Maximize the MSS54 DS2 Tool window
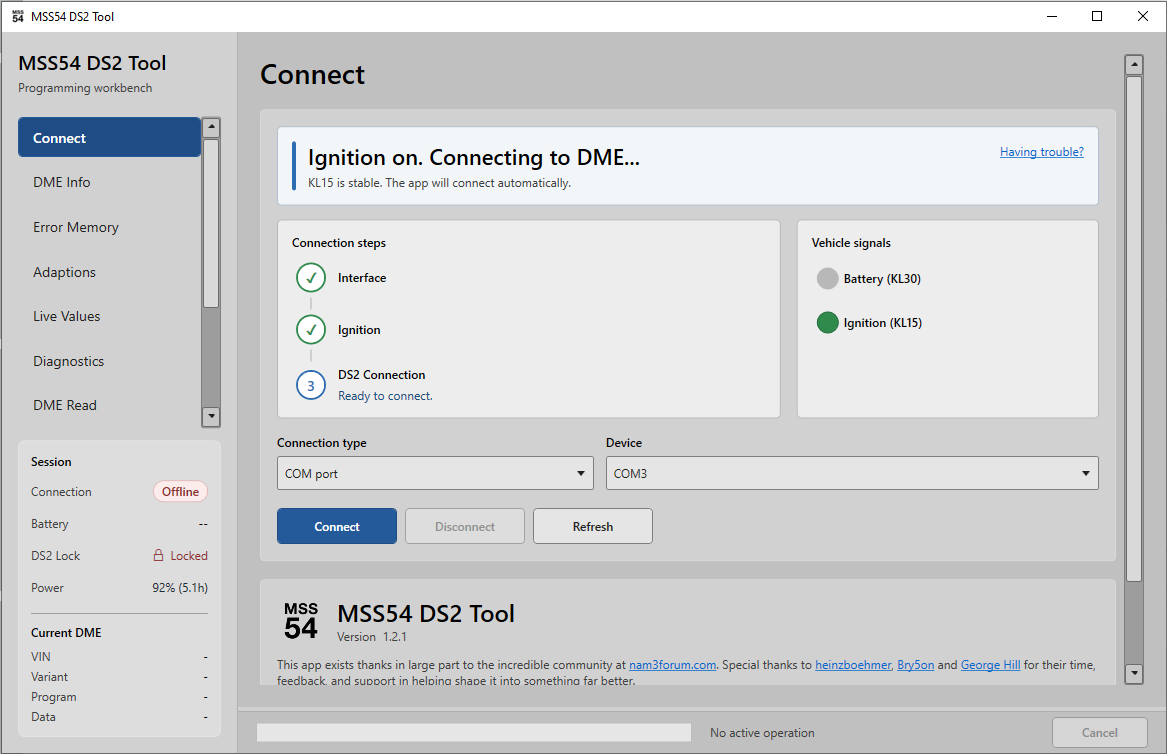Image resolution: width=1167 pixels, height=754 pixels. (1097, 16)
